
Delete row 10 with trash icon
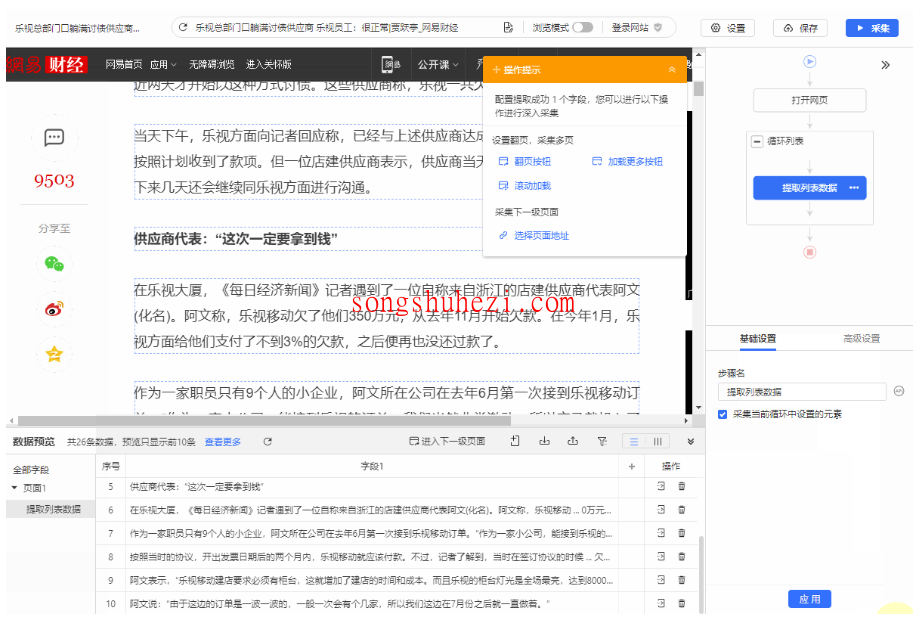pos(682,603)
